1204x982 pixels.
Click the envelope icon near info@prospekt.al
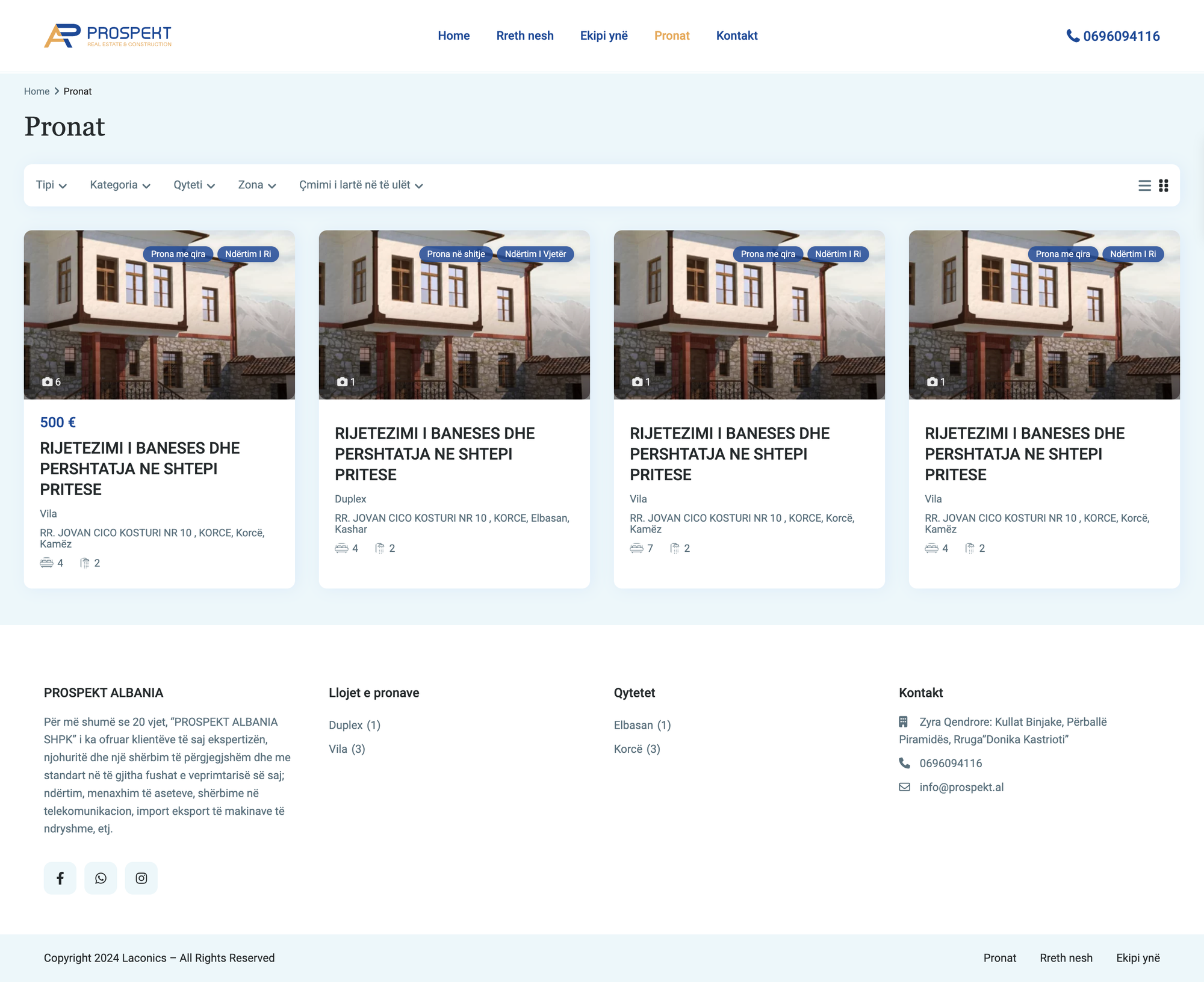coord(904,787)
